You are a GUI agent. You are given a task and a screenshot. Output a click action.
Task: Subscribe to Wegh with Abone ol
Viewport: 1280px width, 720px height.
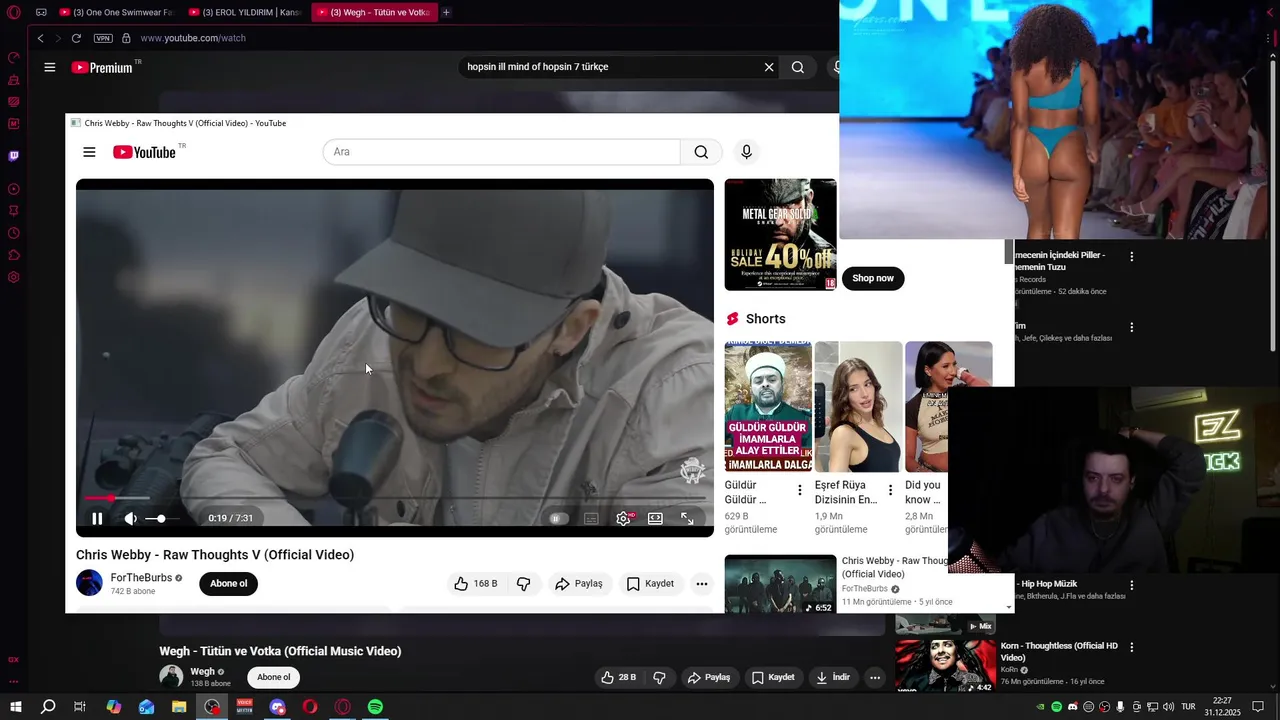point(273,677)
